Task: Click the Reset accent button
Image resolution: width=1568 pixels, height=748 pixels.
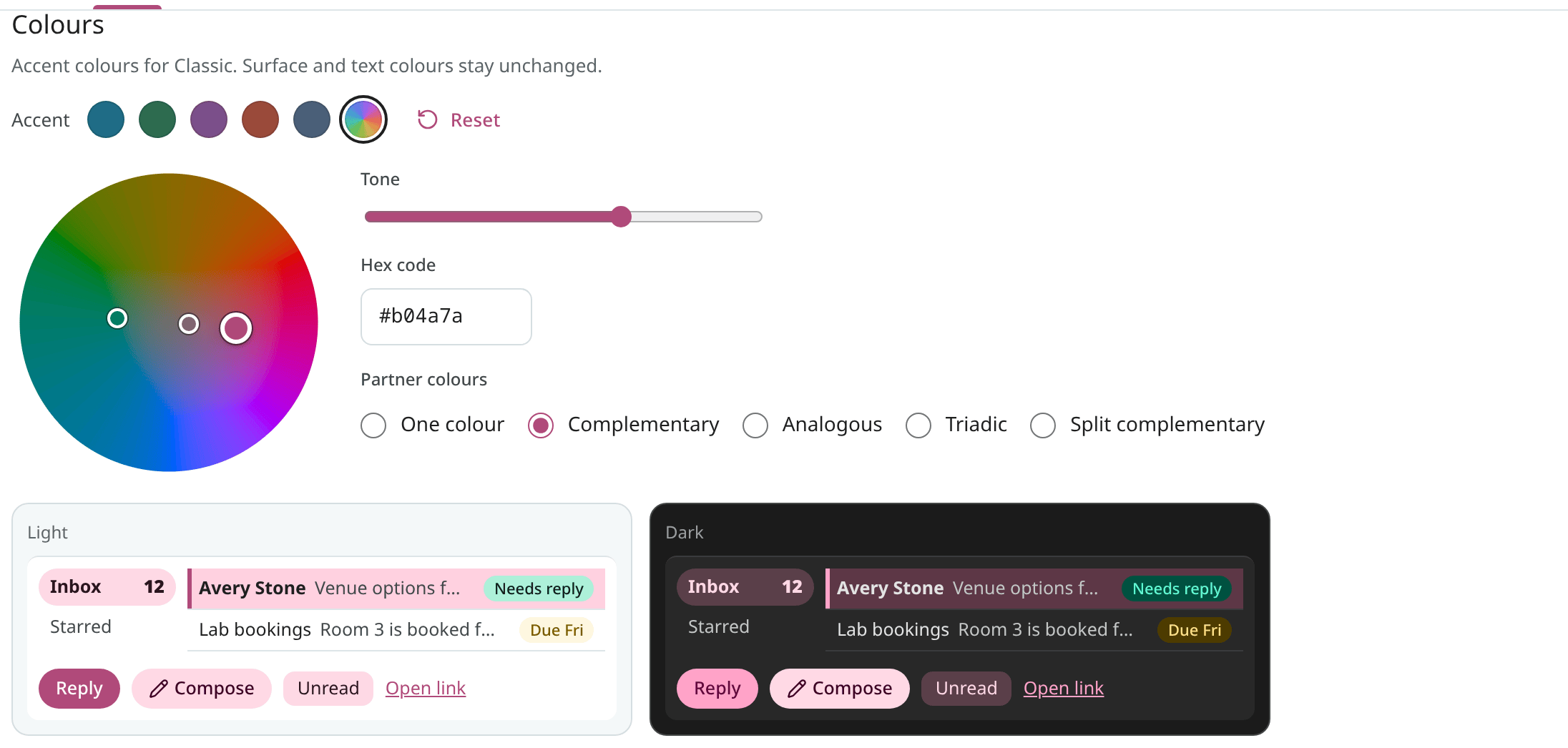Action: [459, 120]
